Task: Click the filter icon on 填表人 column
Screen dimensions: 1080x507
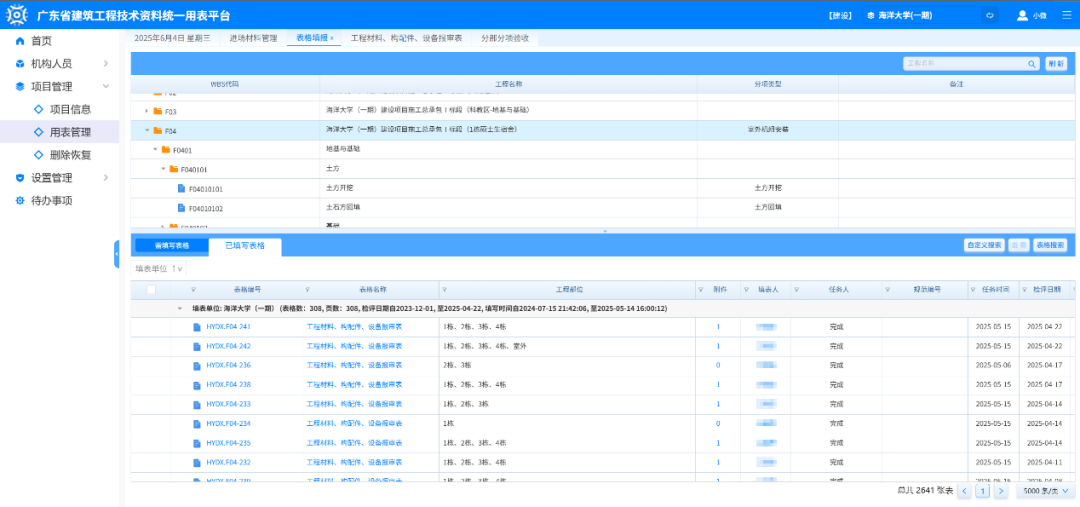Action: [747, 290]
